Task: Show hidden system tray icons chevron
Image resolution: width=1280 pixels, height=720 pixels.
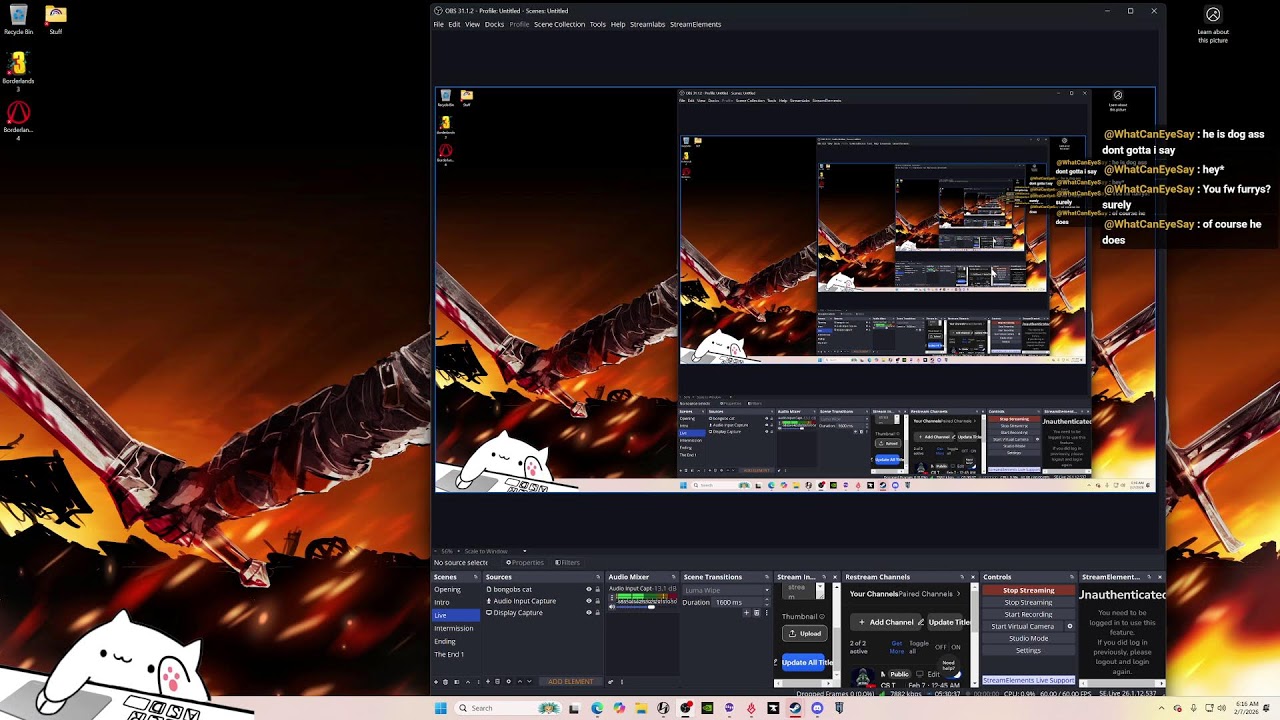Action: click(1161, 708)
